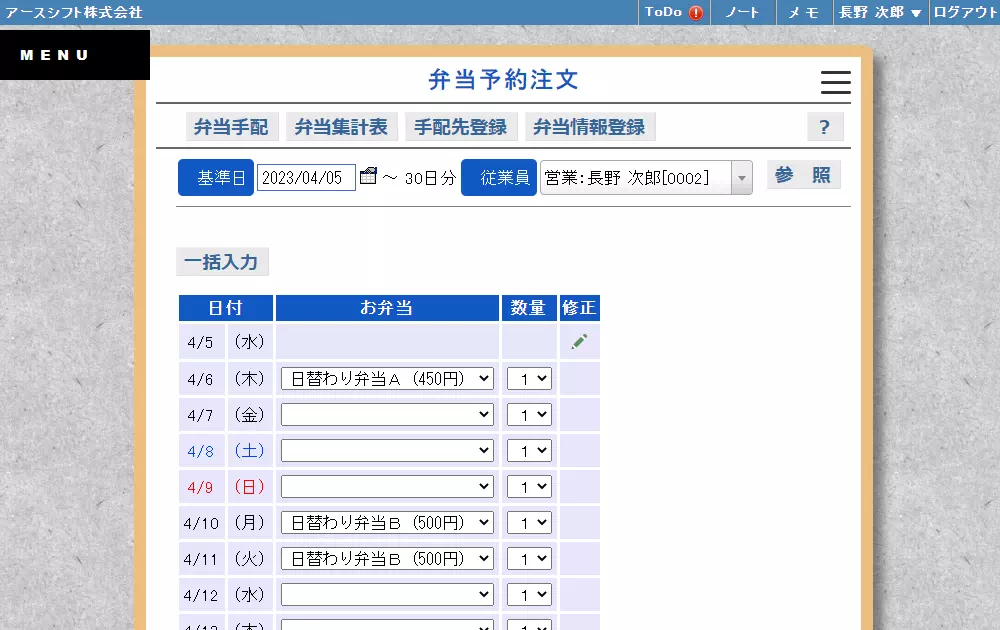Select the 弁当情報登録 tab

(591, 127)
